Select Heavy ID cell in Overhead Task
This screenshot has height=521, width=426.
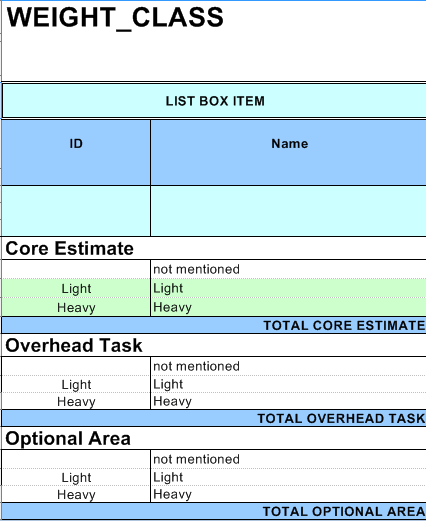(x=76, y=401)
